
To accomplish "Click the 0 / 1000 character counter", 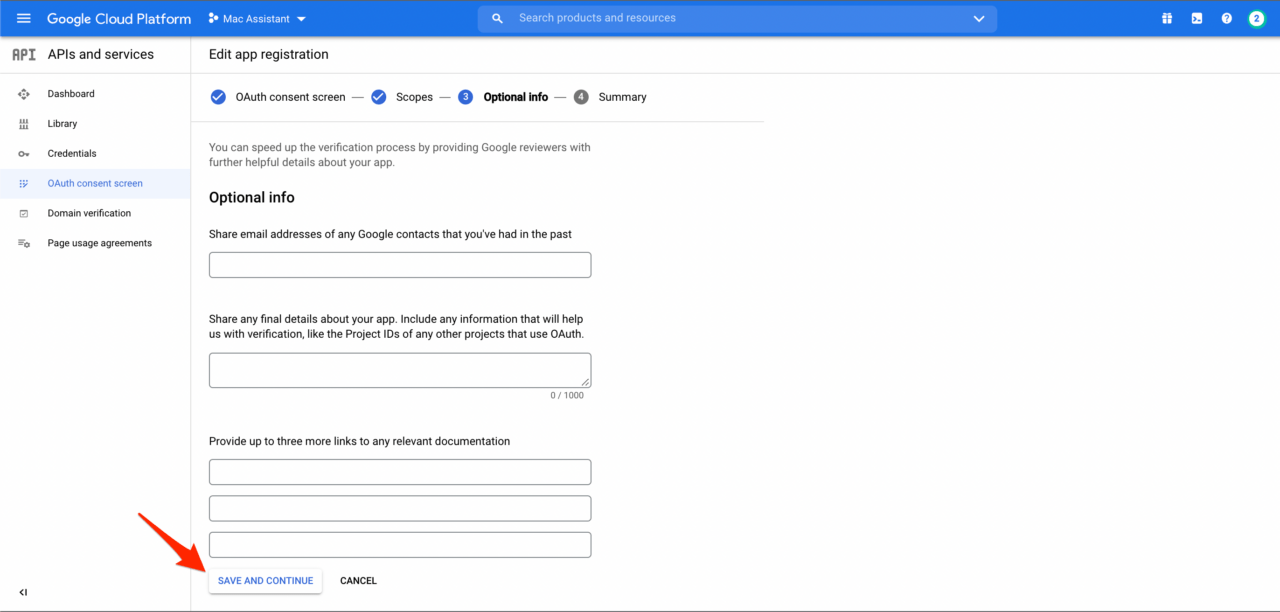I will pos(567,396).
